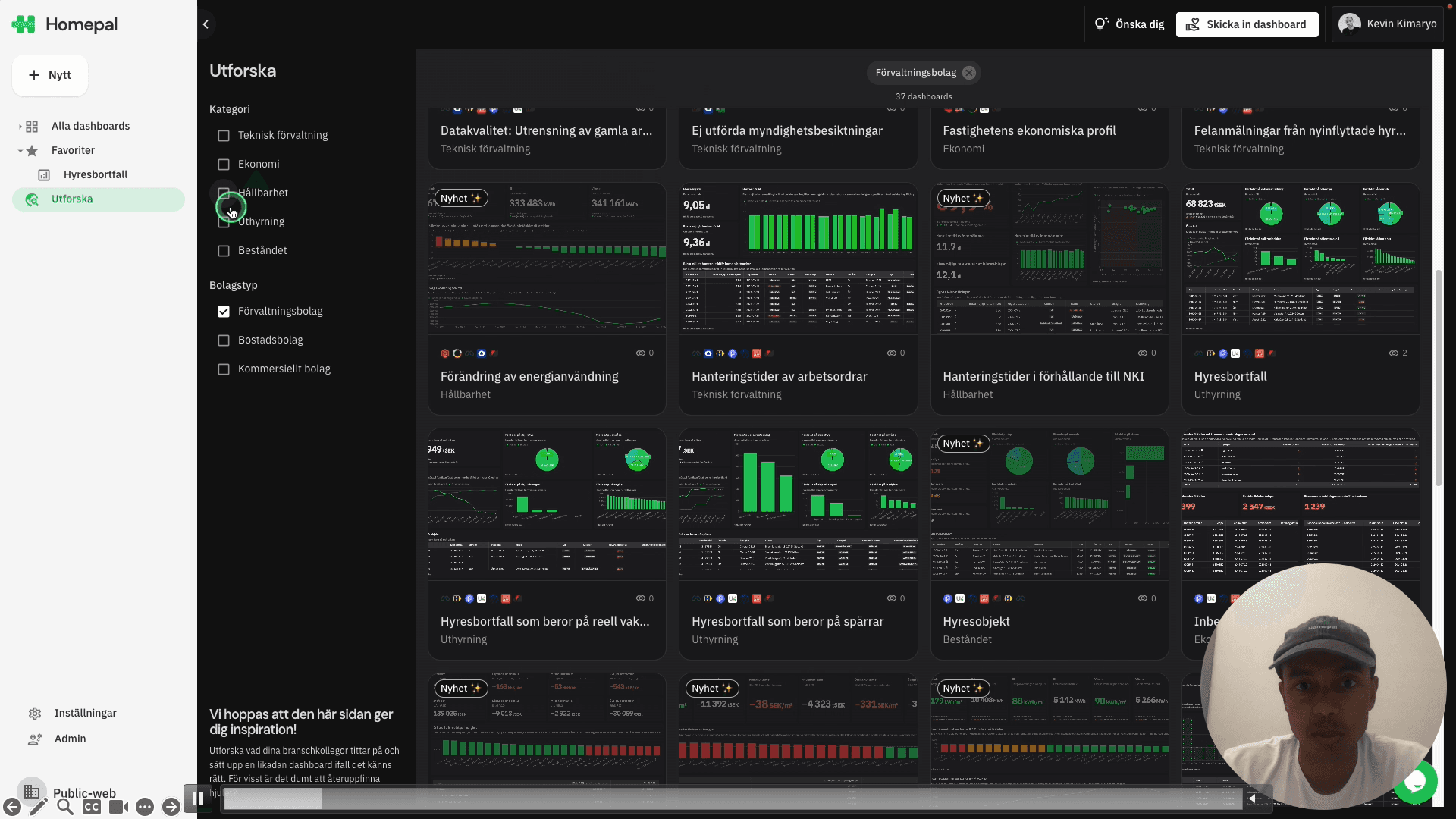1456x819 pixels.
Task: Select the pencil annotation icon
Action: [x=39, y=807]
